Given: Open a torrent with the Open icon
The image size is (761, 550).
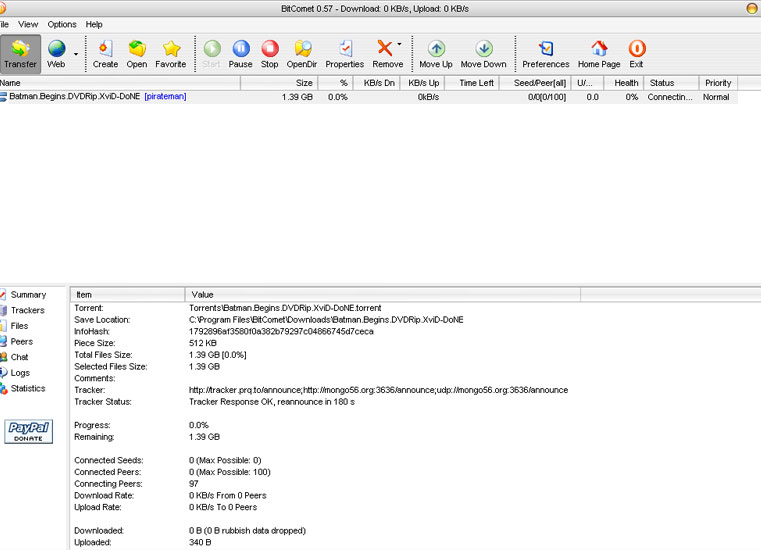Looking at the screenshot, I should [137, 49].
